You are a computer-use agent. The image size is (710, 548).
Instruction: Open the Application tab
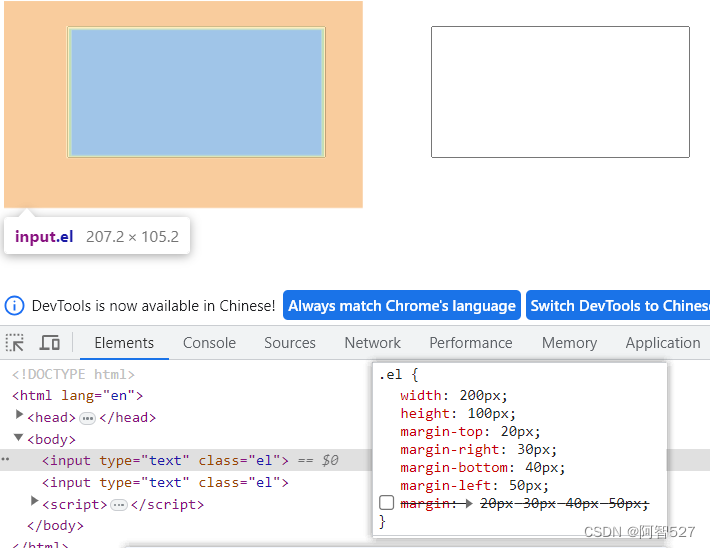(663, 343)
